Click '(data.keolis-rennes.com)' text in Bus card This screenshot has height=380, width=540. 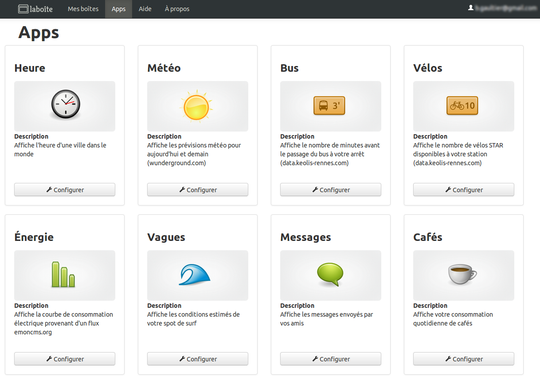(314, 163)
